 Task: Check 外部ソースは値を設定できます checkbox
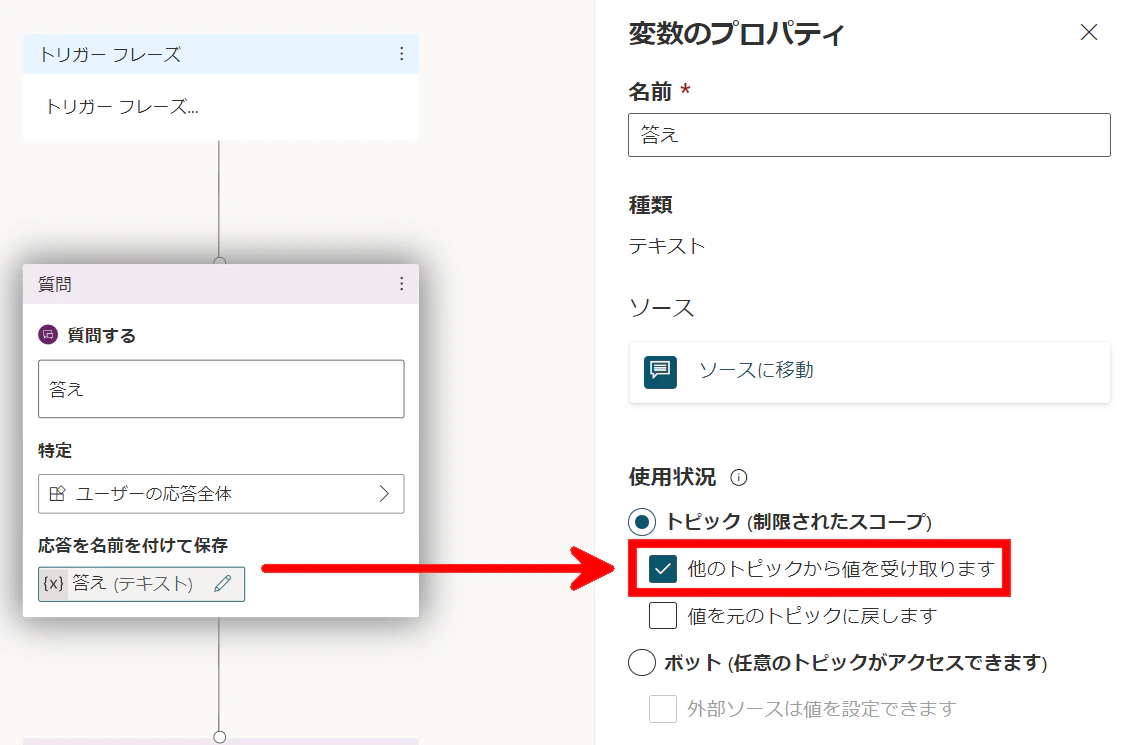pyautogui.click(x=663, y=709)
